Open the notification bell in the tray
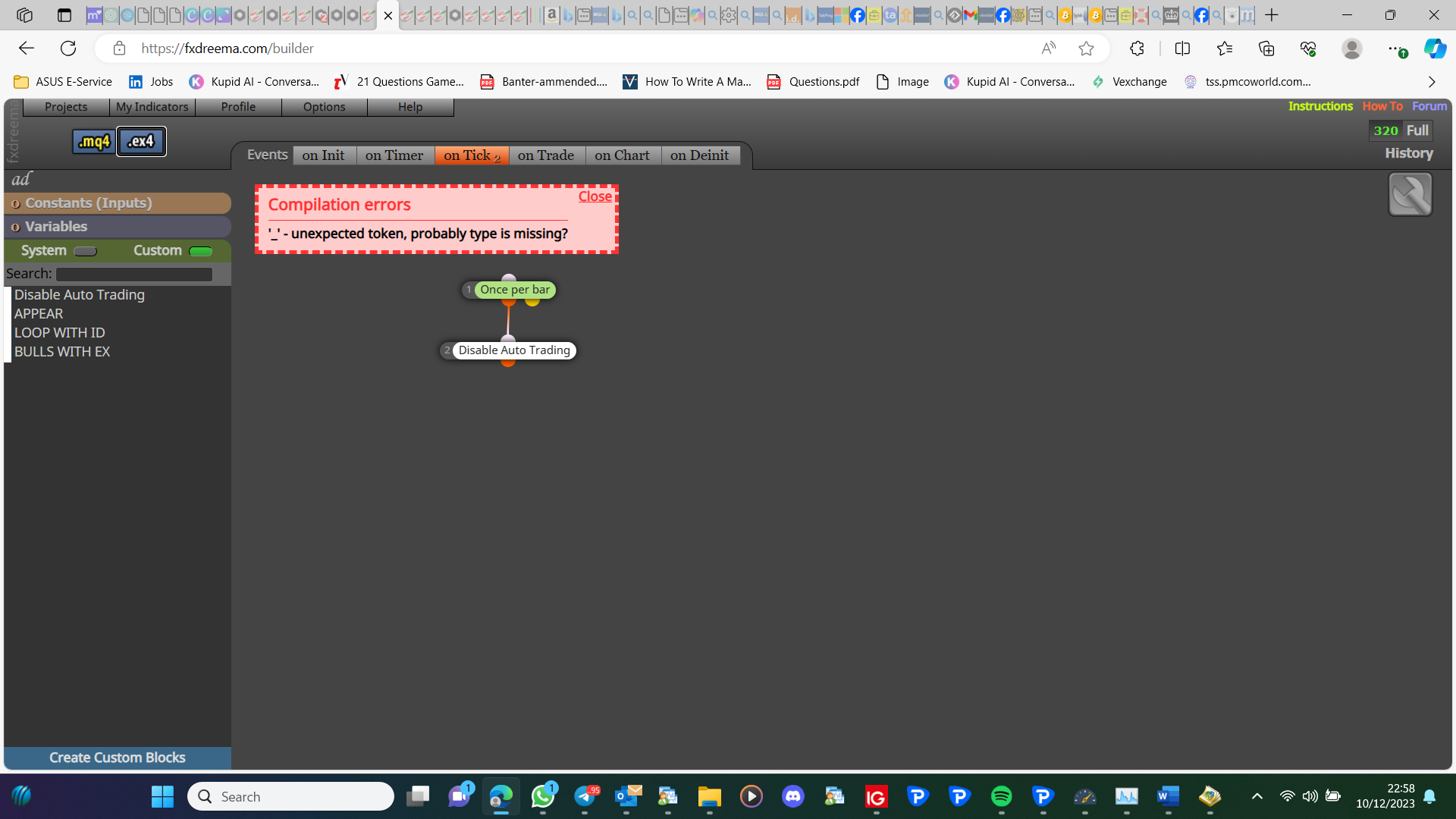This screenshot has width=1456, height=819. click(1429, 796)
